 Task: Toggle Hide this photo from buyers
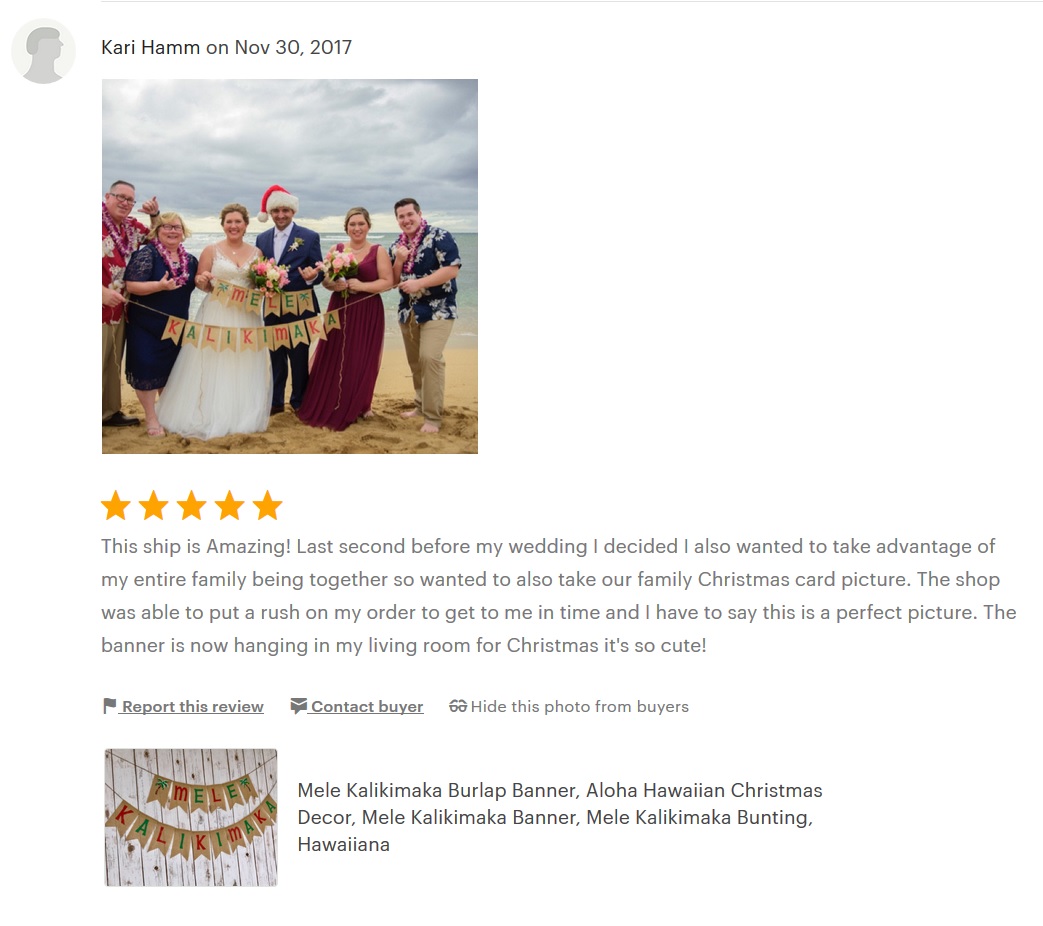(579, 706)
